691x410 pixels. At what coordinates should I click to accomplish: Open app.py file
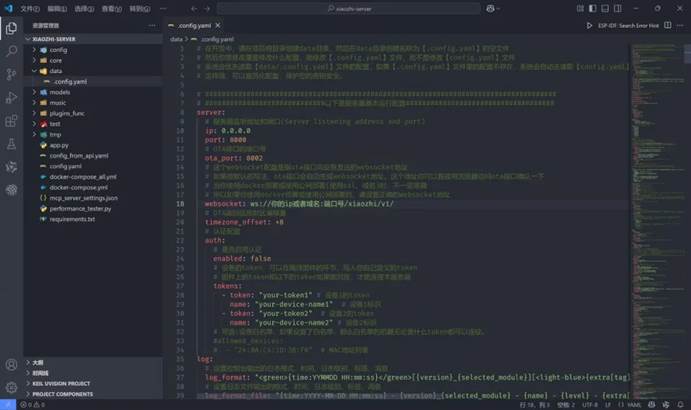pos(93,145)
